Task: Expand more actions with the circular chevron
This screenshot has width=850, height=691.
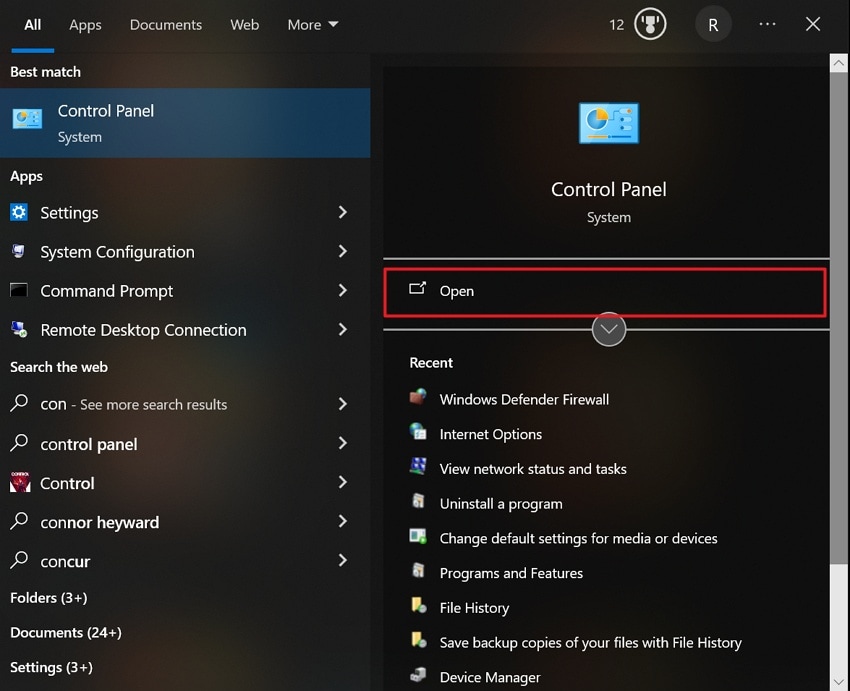Action: (609, 329)
